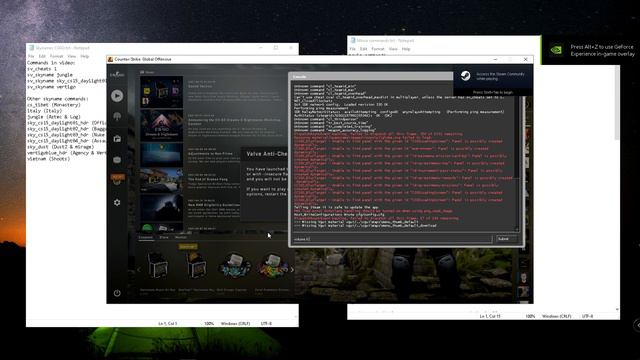
Task: Click the orange badge icon in CS:GO sidebar
Action: tap(117, 179)
